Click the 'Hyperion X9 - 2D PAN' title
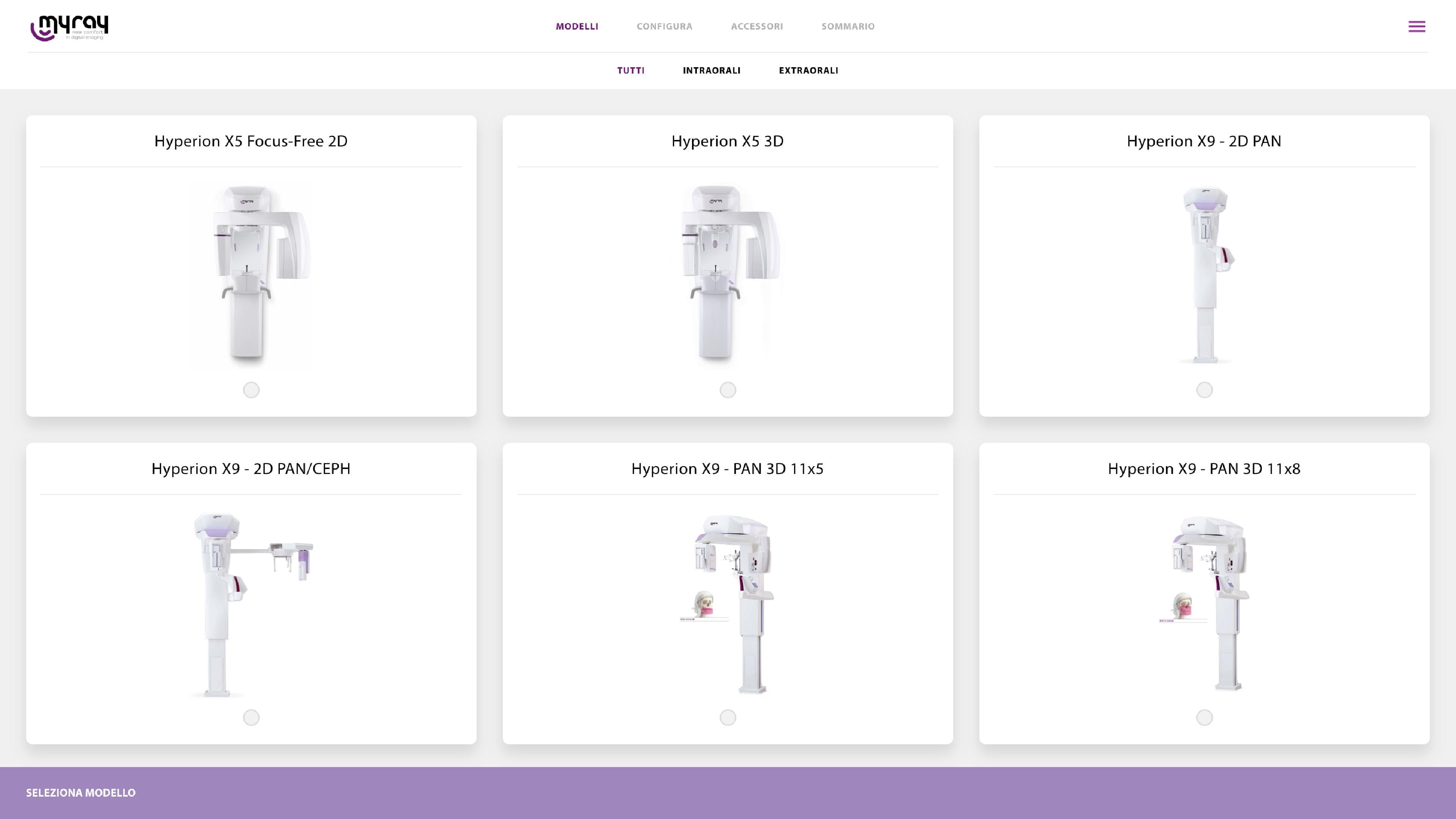1456x819 pixels. tap(1204, 141)
